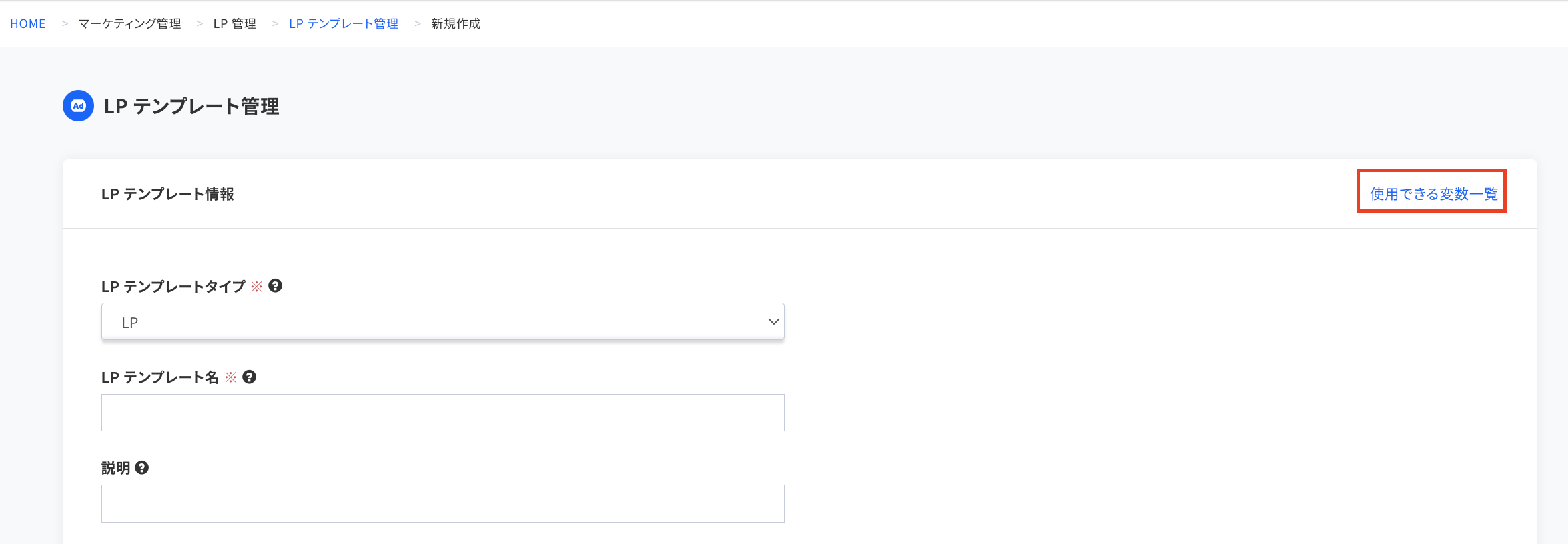Go to HOME breadcrumb link
The height and width of the screenshot is (544, 1568).
pyautogui.click(x=28, y=24)
